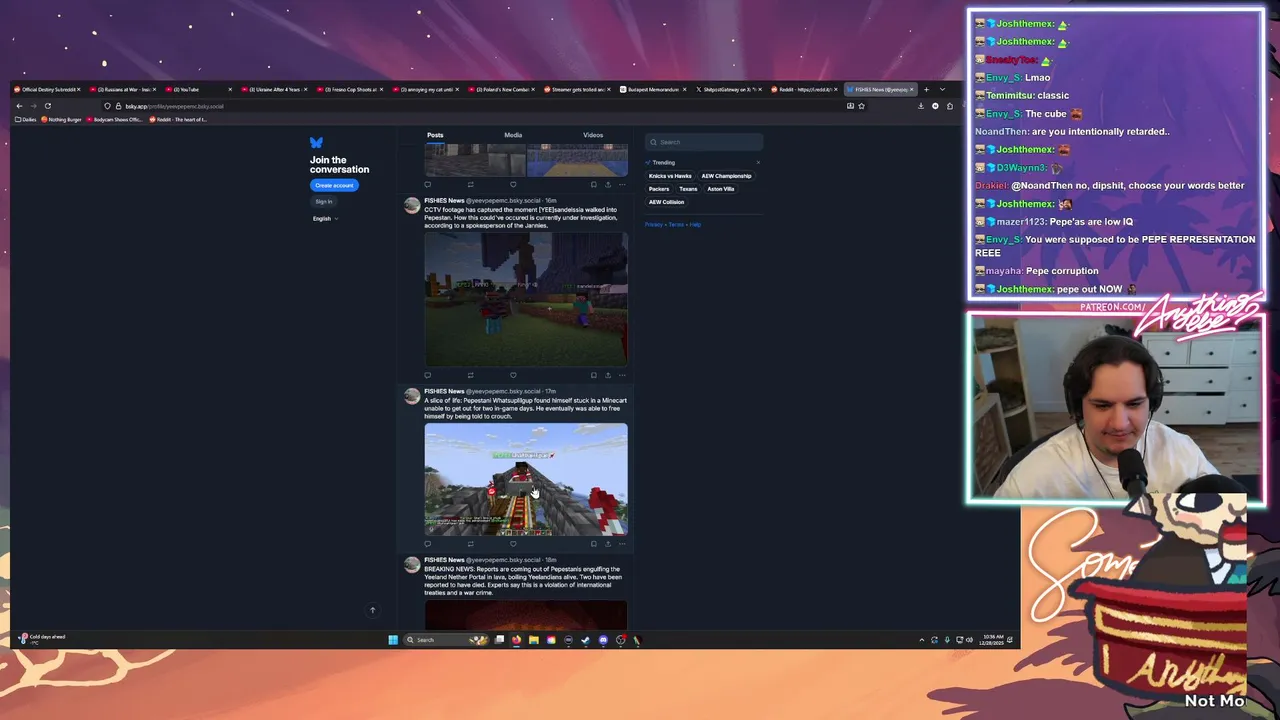Open the Knicks vs Hawks trending topic

[670, 176]
